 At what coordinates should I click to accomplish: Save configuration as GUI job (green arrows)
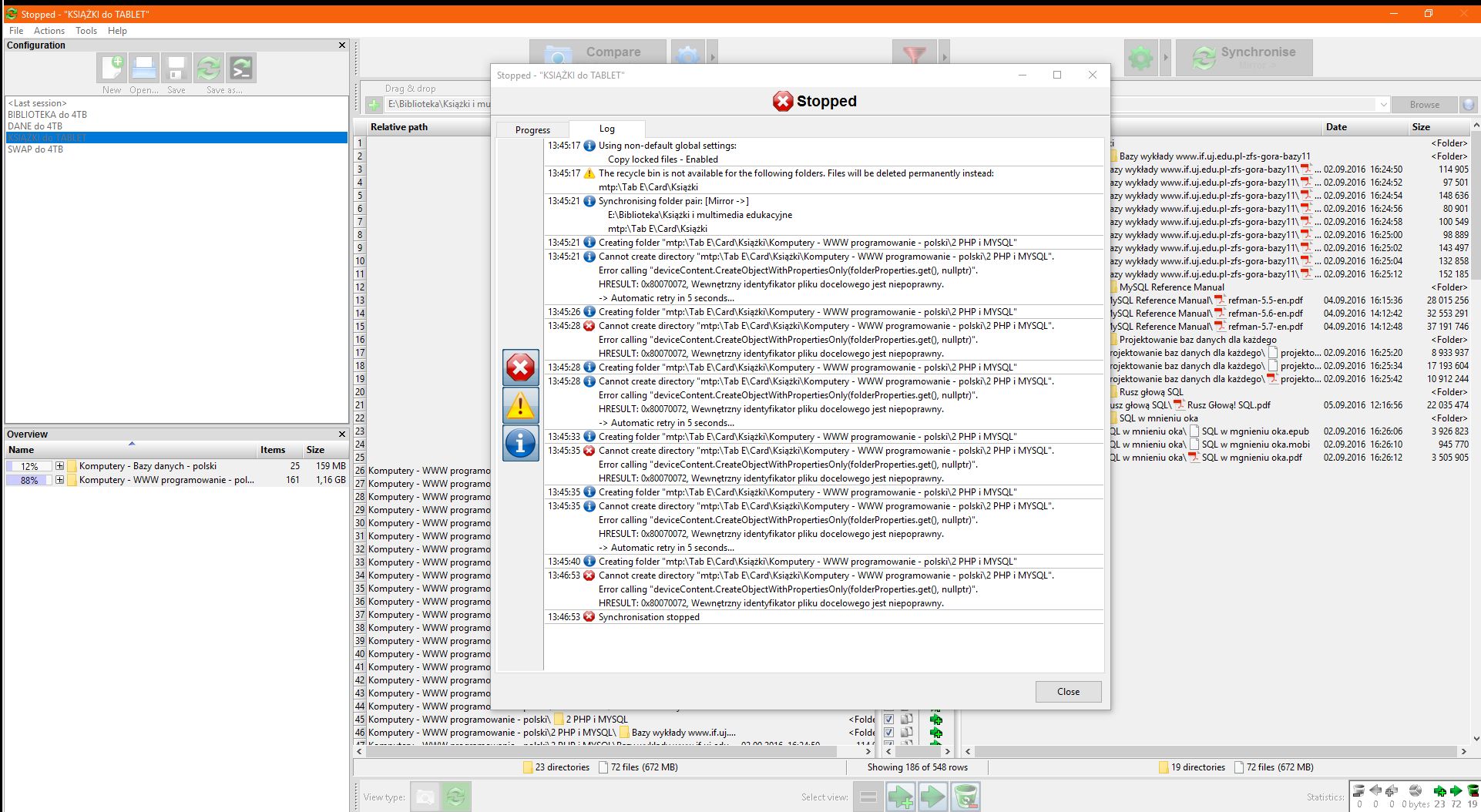[209, 69]
